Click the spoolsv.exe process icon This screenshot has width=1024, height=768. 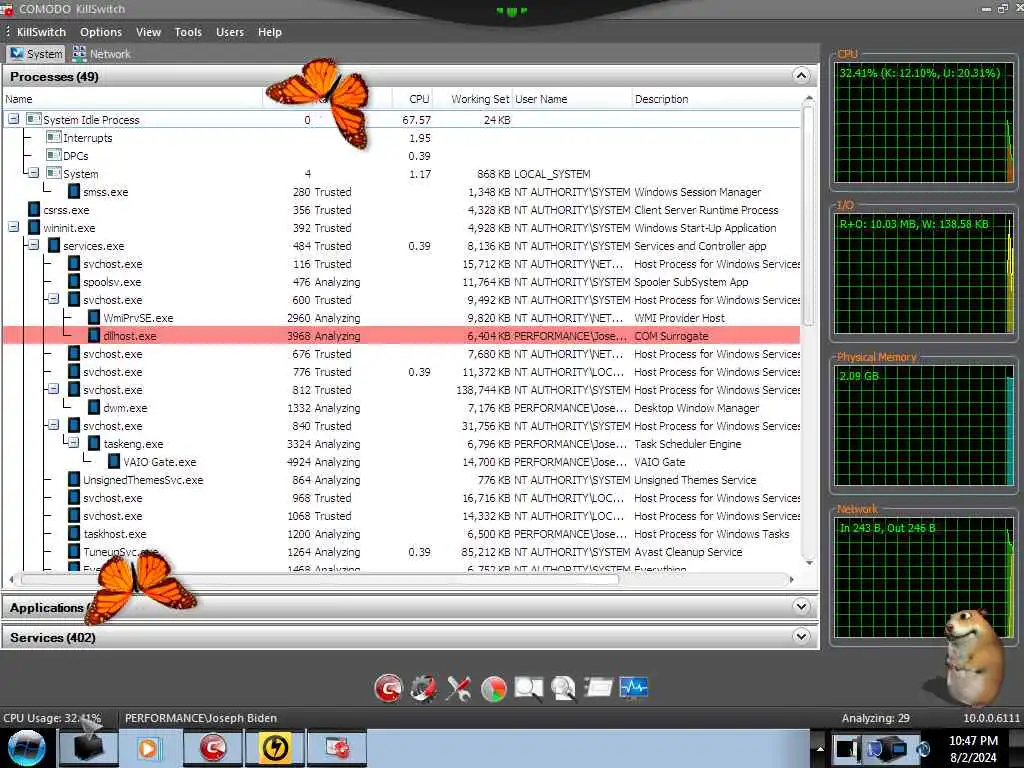point(74,282)
